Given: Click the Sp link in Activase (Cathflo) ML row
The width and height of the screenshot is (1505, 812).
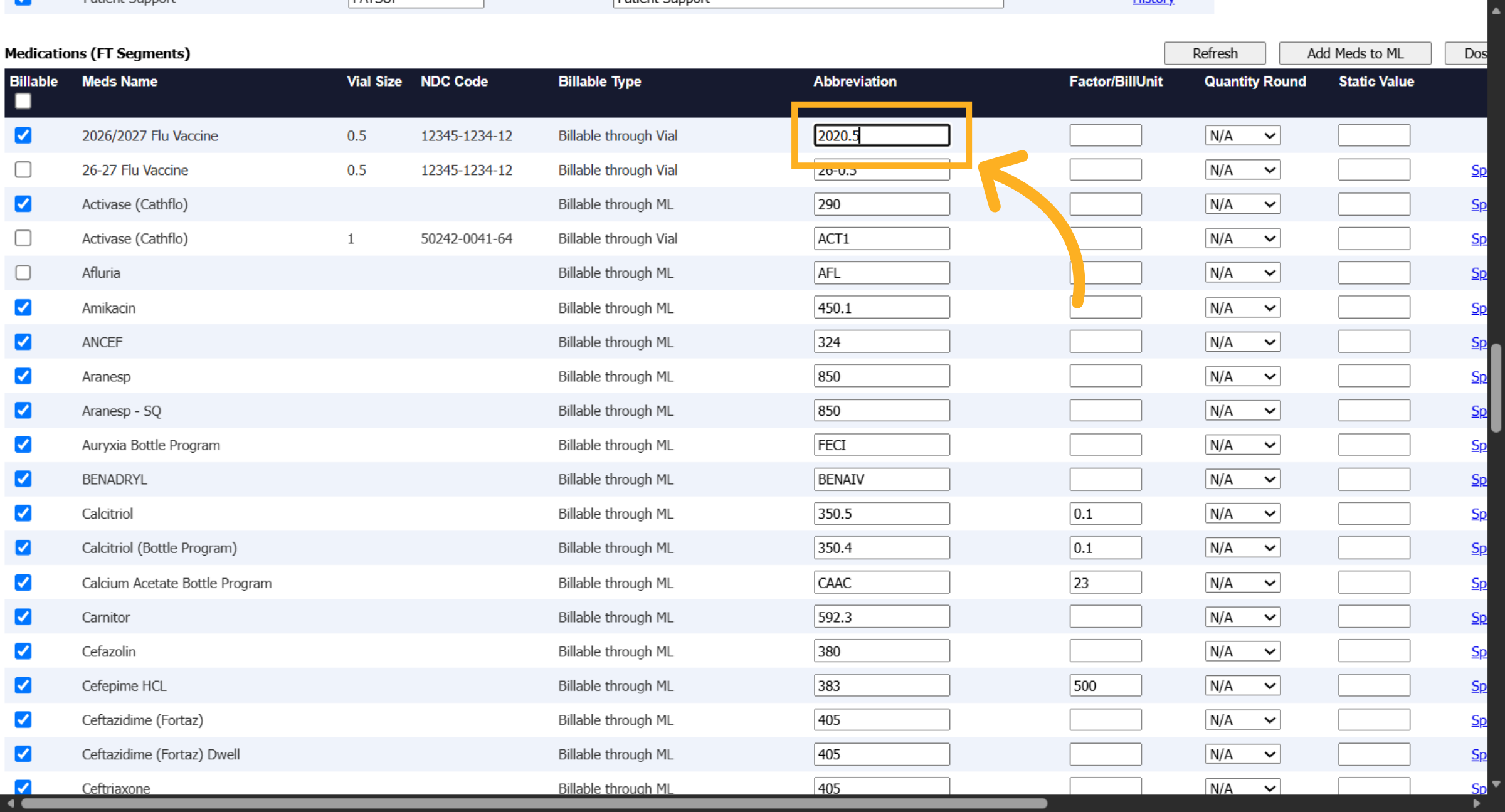Looking at the screenshot, I should (x=1479, y=204).
